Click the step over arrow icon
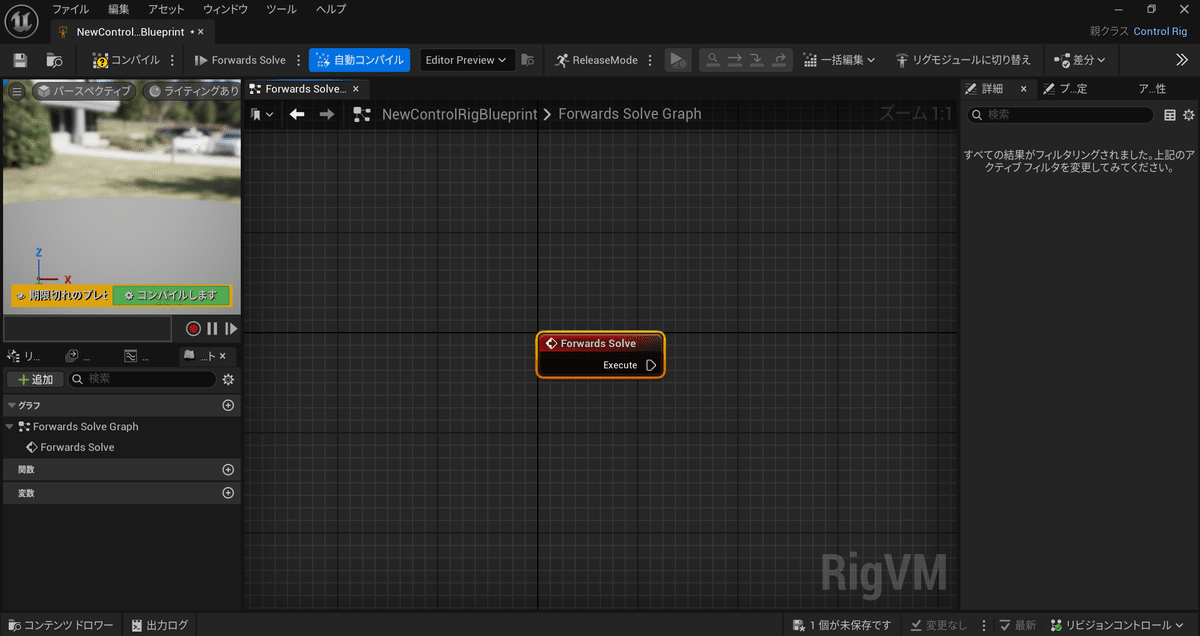This screenshot has height=636, width=1200. pos(735,60)
